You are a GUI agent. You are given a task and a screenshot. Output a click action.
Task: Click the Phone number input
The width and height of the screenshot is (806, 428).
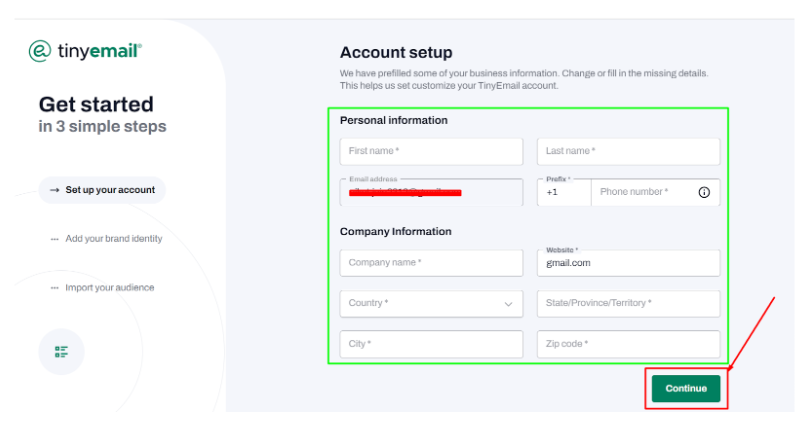[644, 192]
